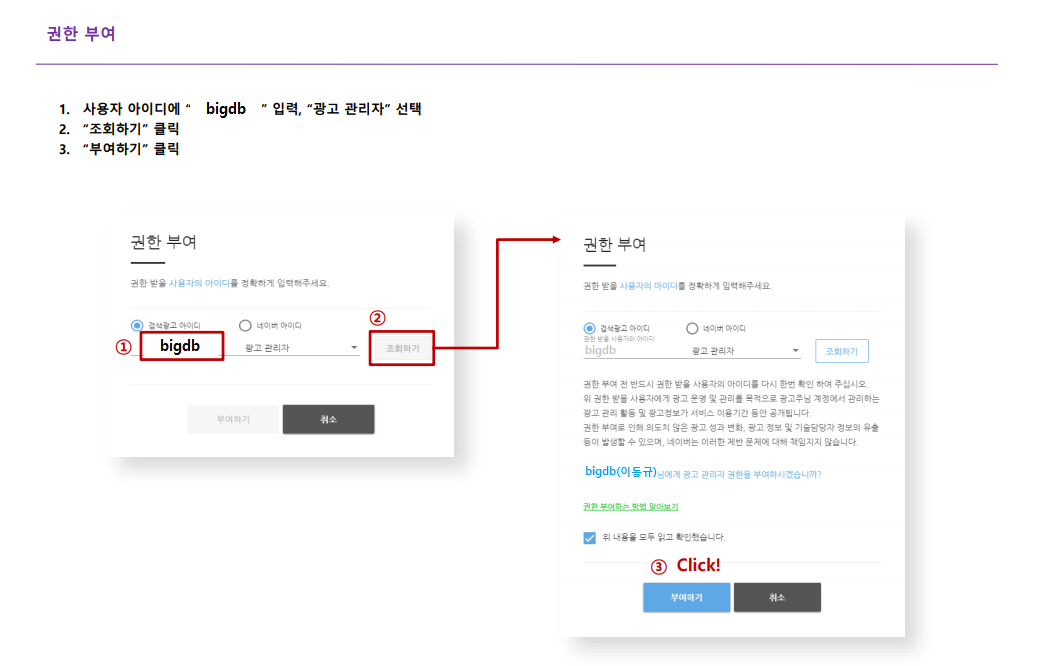Click blue-outlined 조회하기 button in right dialog
The height and width of the screenshot is (666, 1037).
[x=842, y=351]
